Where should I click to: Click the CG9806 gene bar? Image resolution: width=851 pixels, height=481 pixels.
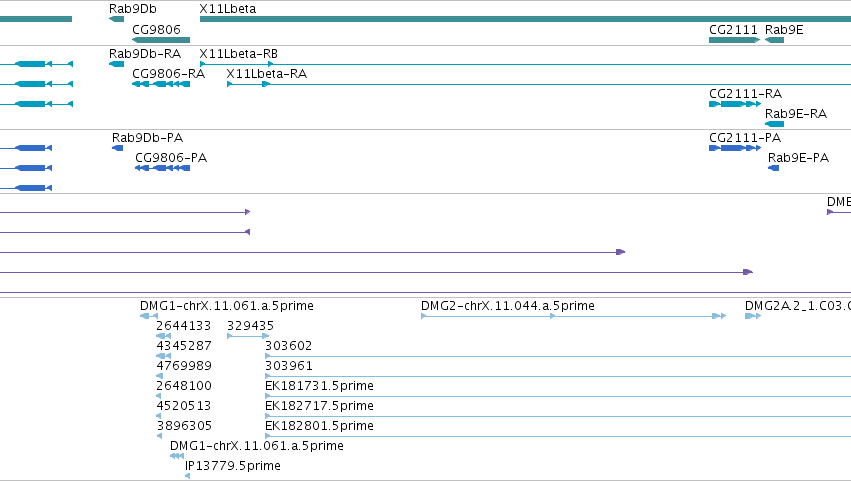[x=161, y=40]
